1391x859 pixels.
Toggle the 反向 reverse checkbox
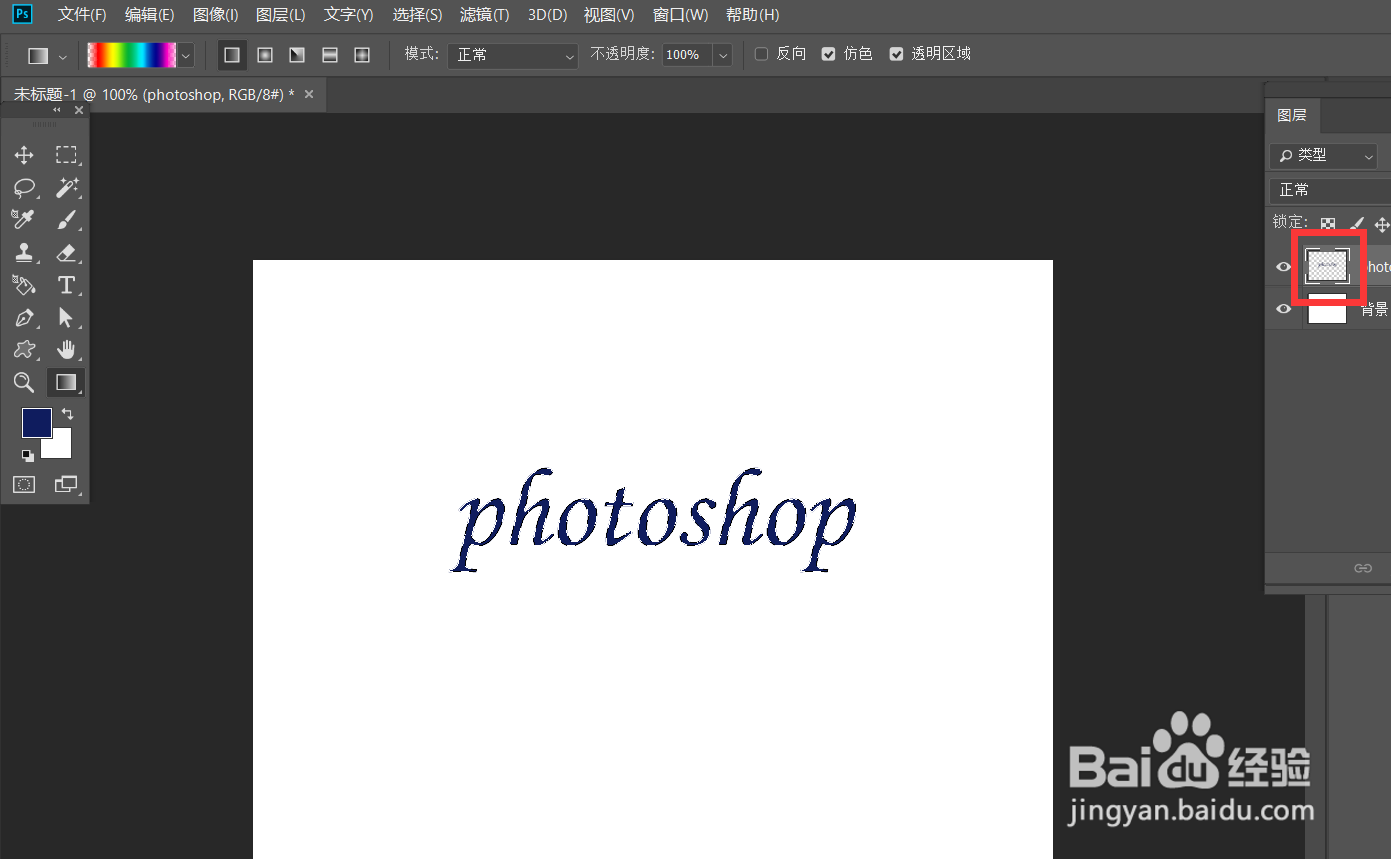pos(761,54)
